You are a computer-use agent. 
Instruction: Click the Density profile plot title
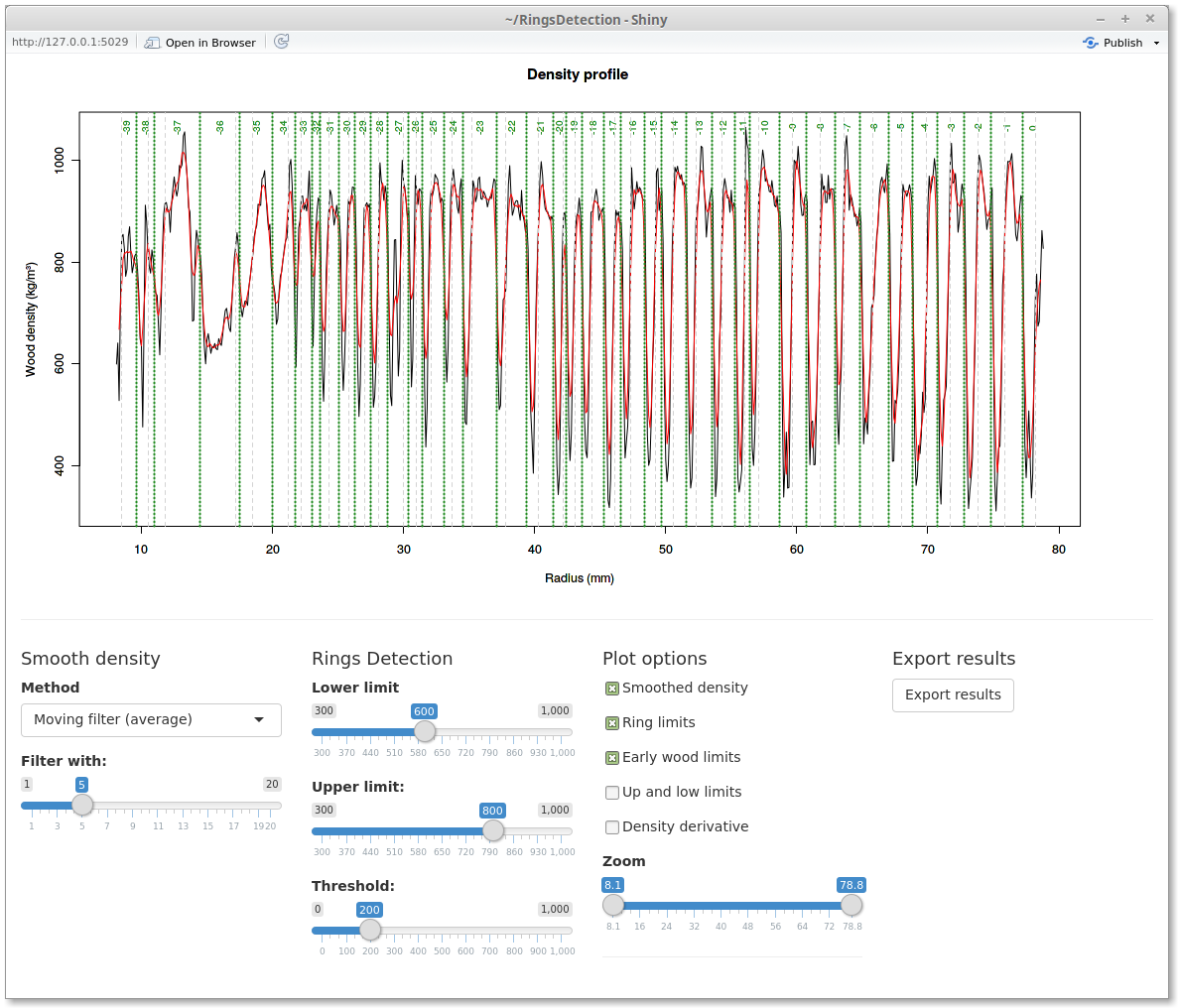pos(577,74)
